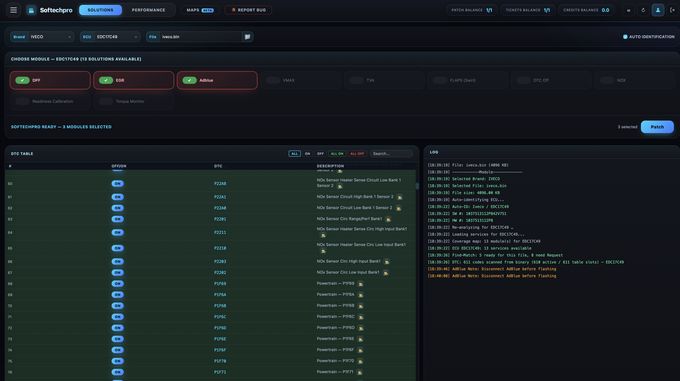Click info icon on Powertrain P1F70 row
Screen dimensions: 680x381
coord(360,361)
